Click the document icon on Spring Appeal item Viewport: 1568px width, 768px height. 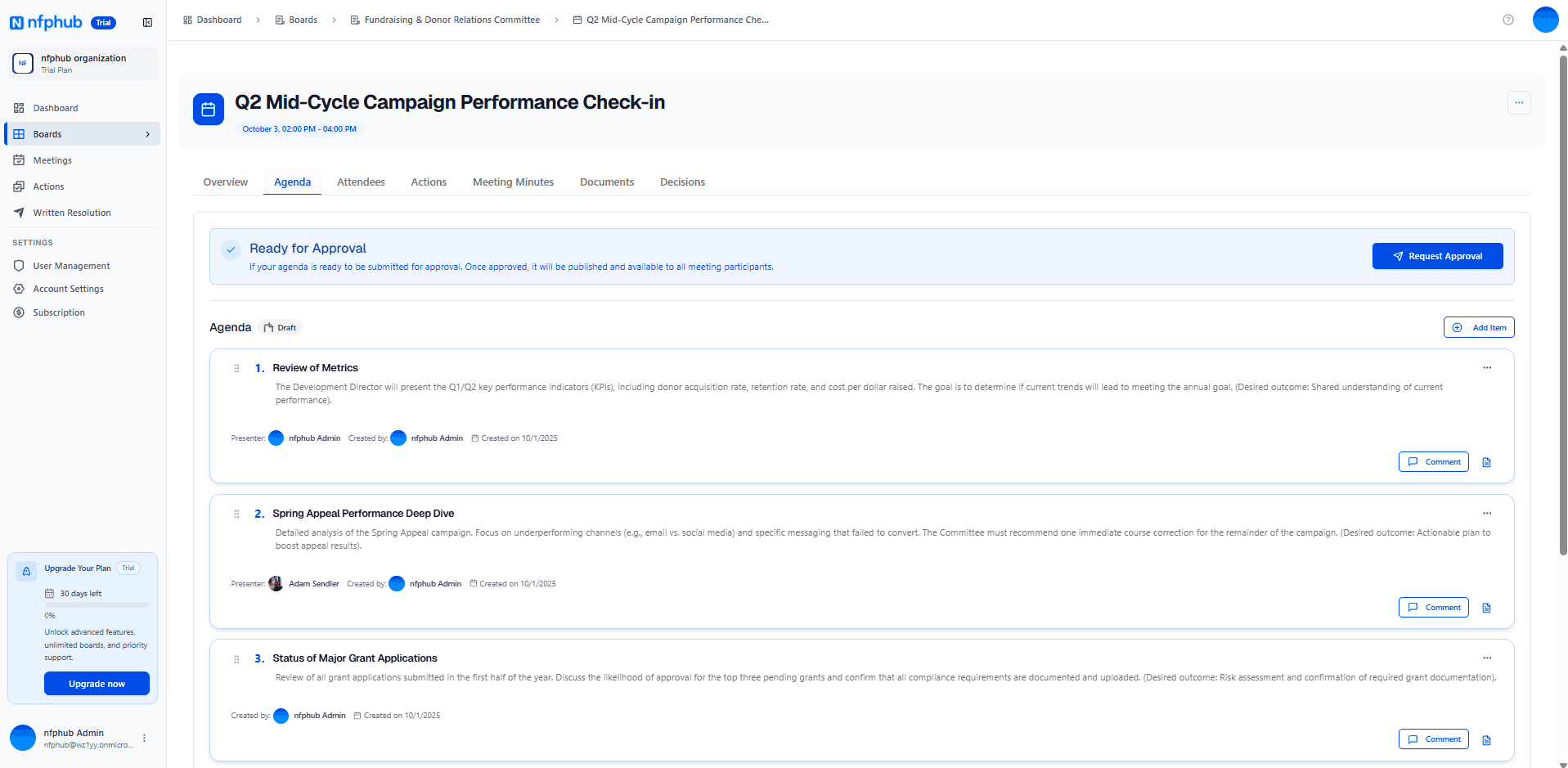coord(1486,608)
